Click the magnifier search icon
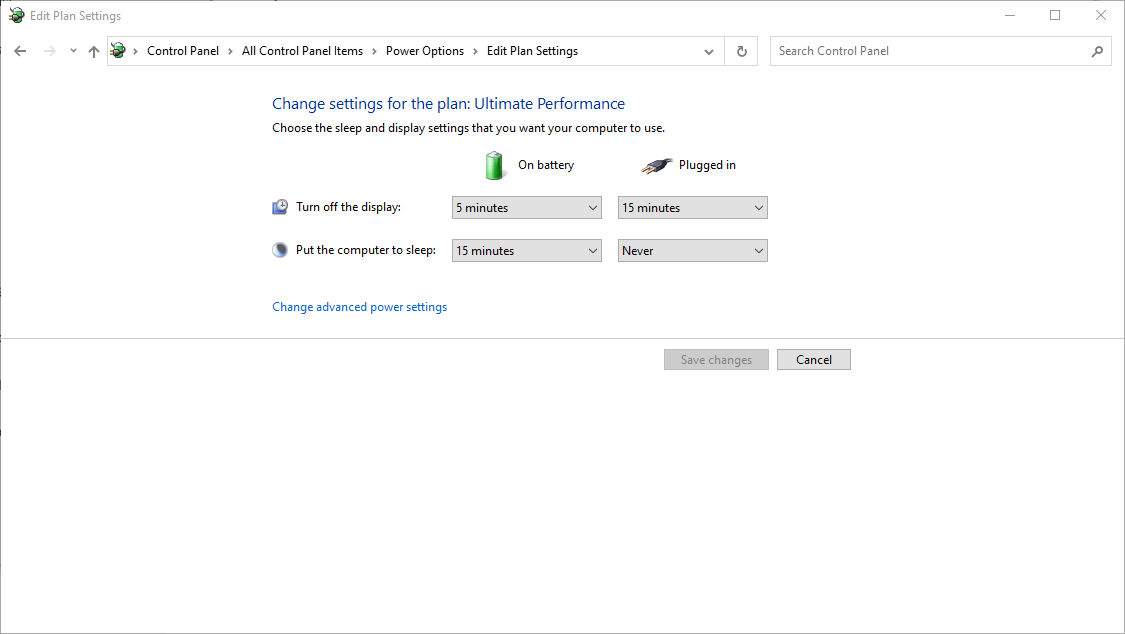The width and height of the screenshot is (1125, 634). point(1097,52)
